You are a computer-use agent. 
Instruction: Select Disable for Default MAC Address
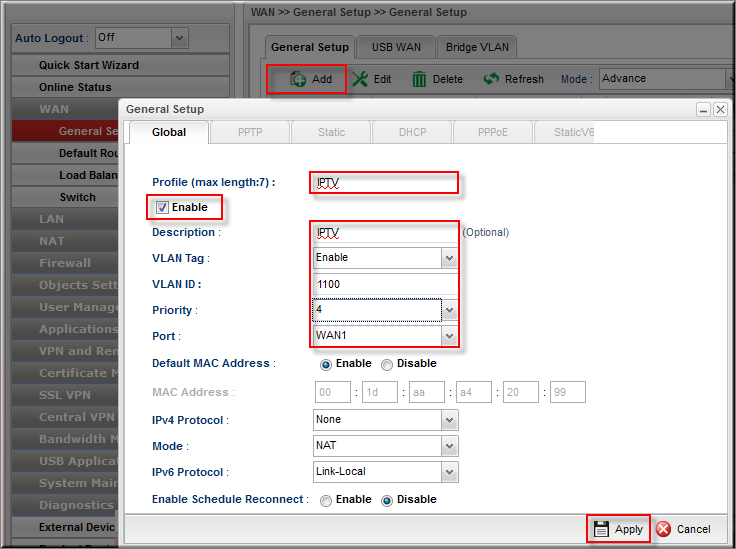387,364
